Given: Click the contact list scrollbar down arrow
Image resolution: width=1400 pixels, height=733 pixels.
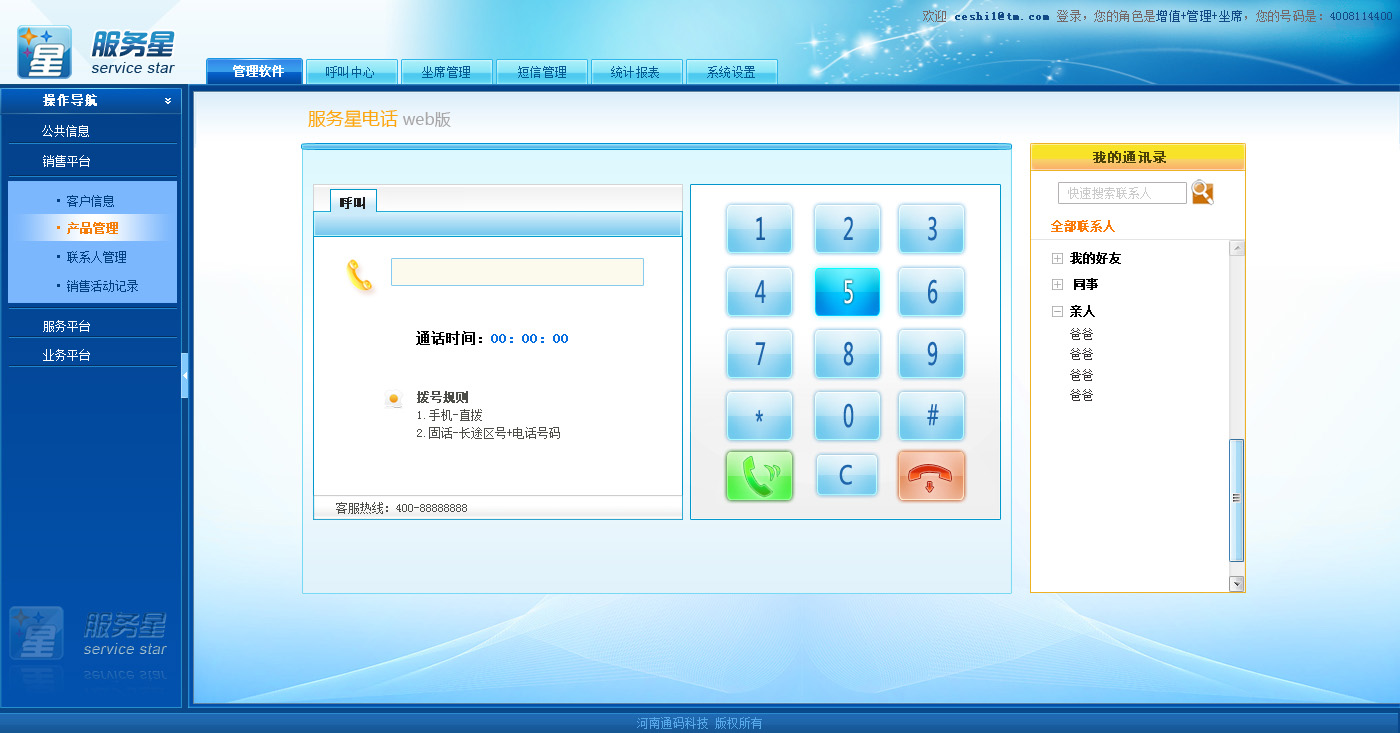Looking at the screenshot, I should 1237,584.
